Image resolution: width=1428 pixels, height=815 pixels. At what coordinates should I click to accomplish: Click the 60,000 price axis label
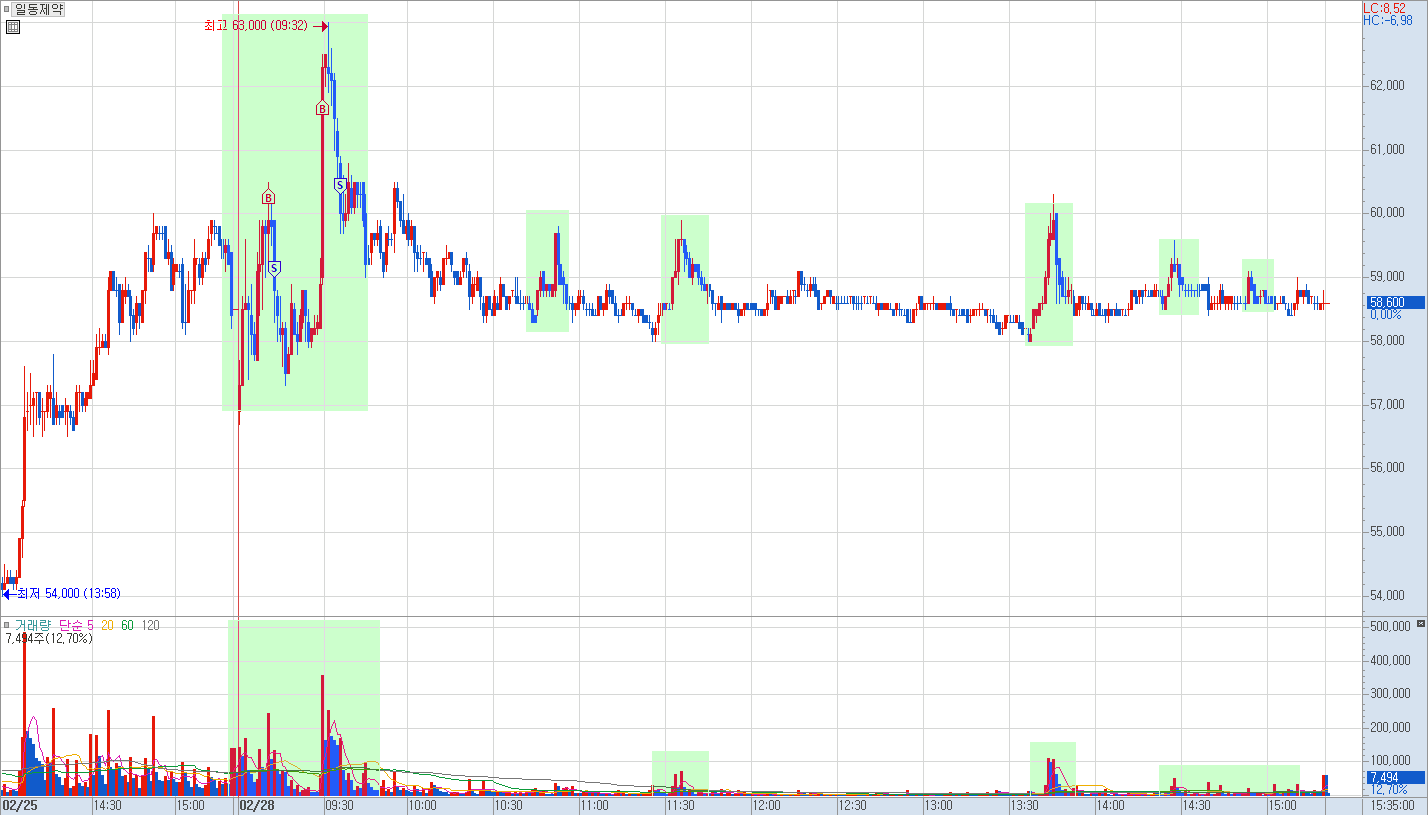coord(1388,213)
